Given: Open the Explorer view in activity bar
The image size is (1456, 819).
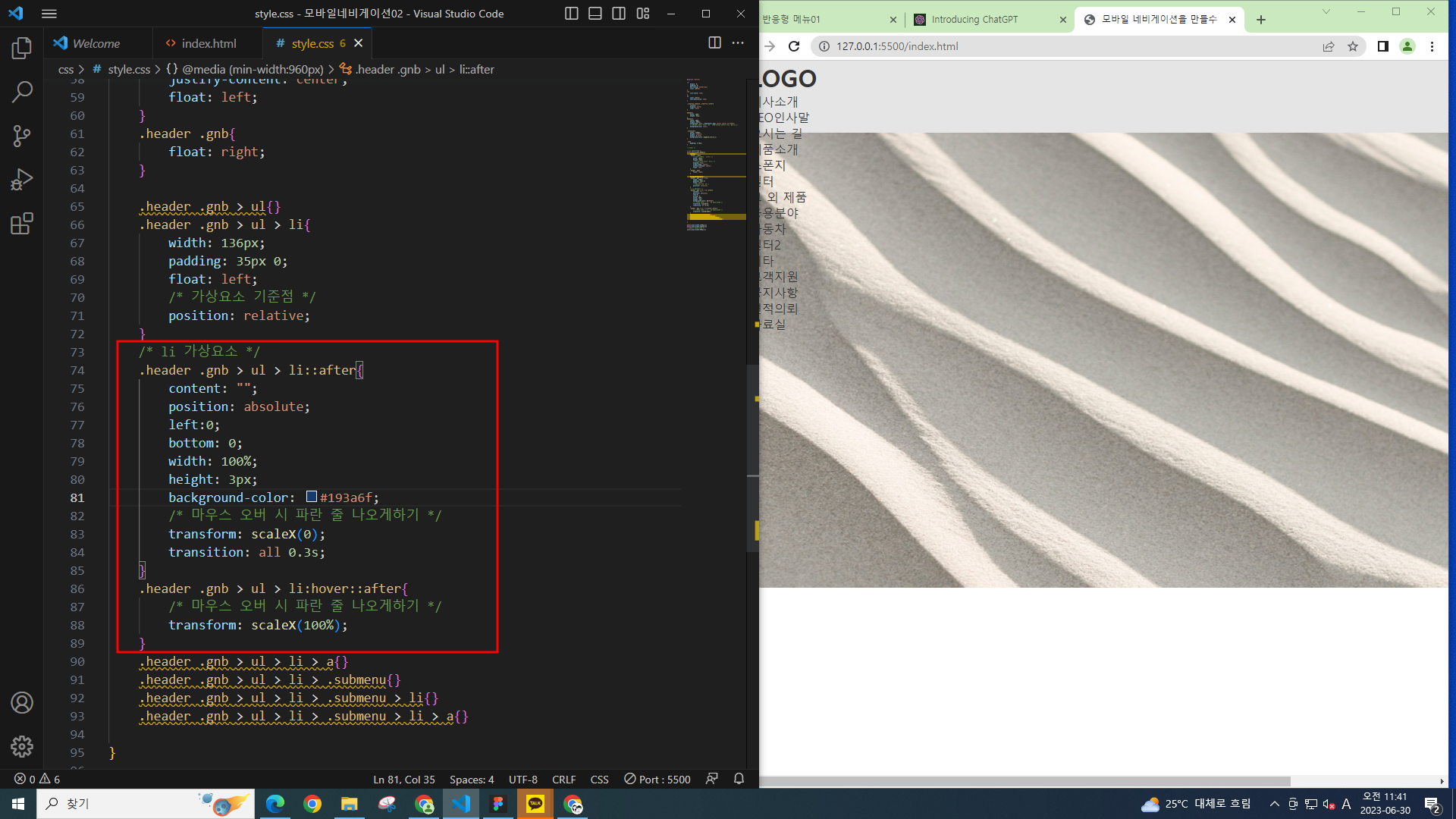Looking at the screenshot, I should point(22,49).
